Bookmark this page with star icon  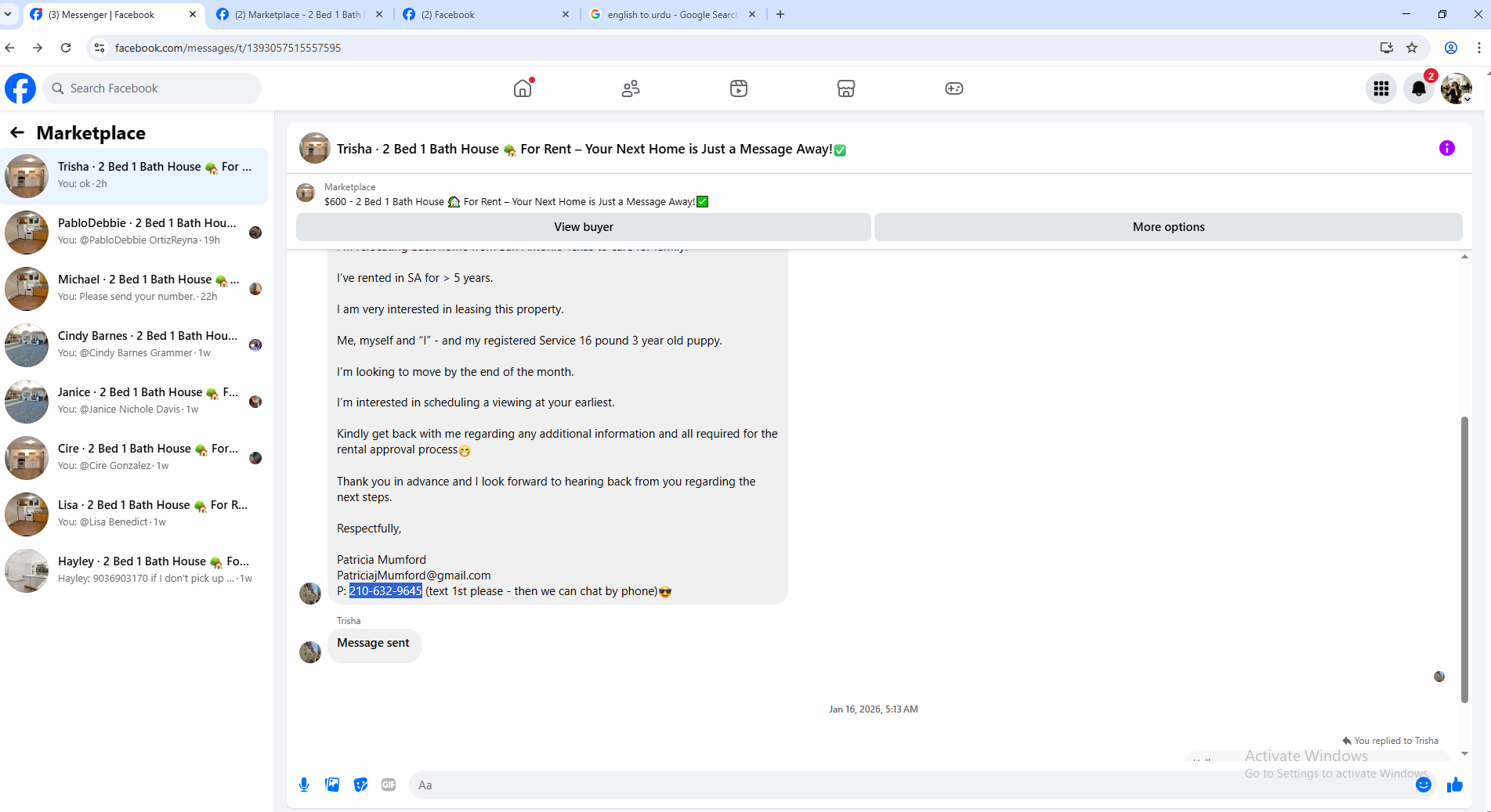[1412, 48]
